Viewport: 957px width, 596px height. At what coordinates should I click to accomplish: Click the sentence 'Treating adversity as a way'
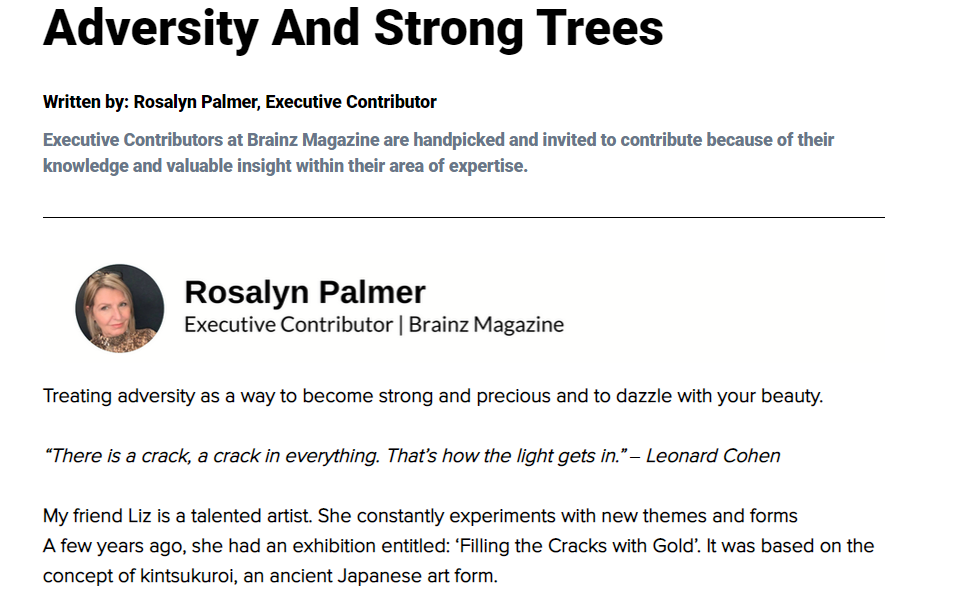(x=433, y=396)
